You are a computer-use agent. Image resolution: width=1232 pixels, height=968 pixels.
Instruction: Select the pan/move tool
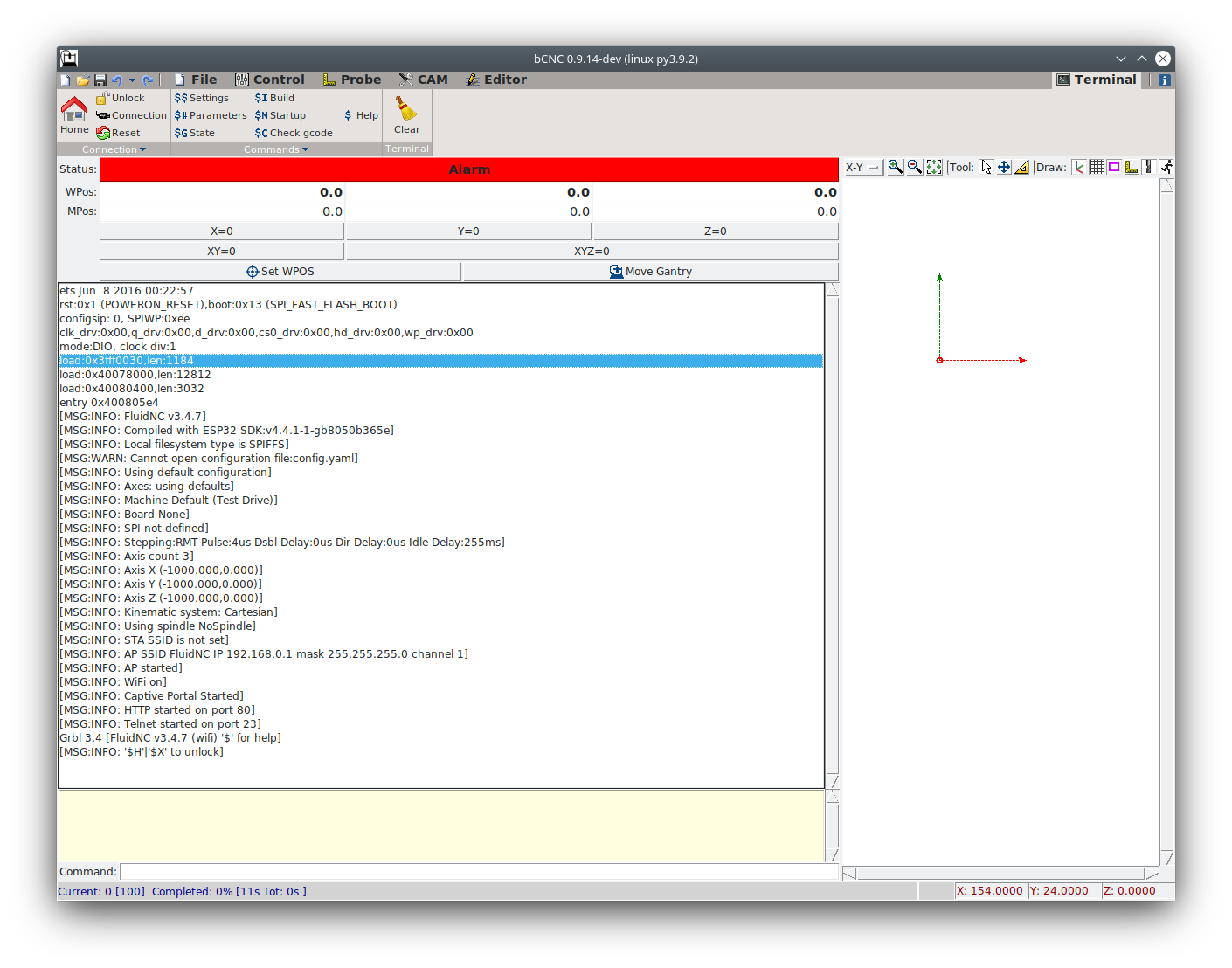coord(1004,167)
